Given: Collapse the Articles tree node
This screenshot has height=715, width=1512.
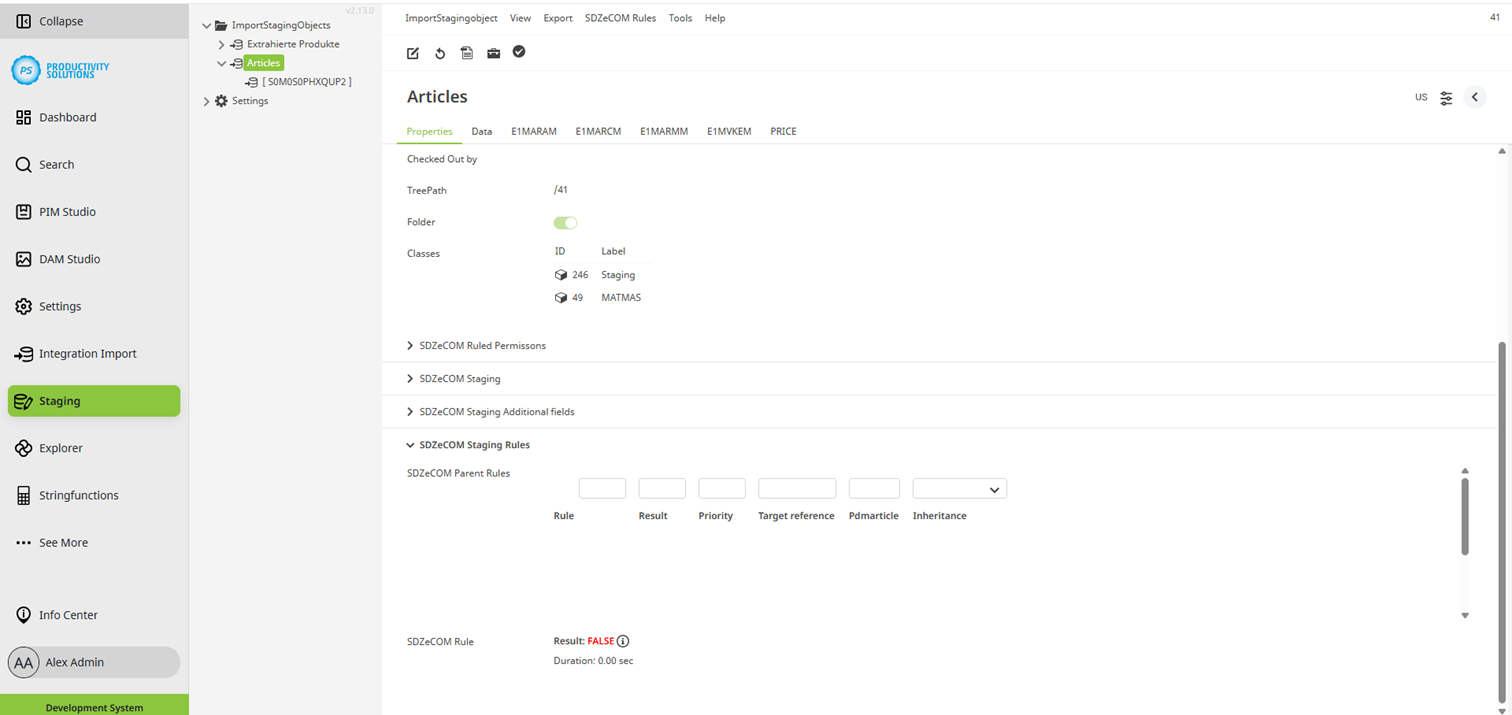Looking at the screenshot, I should pos(221,62).
